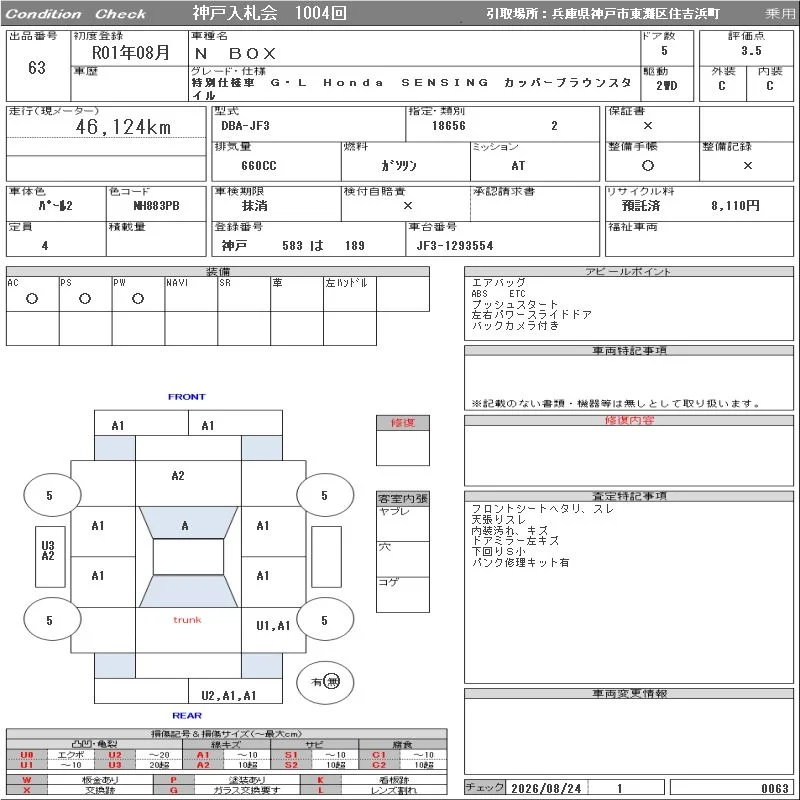Click the "U3 A2" side damage box

point(49,556)
